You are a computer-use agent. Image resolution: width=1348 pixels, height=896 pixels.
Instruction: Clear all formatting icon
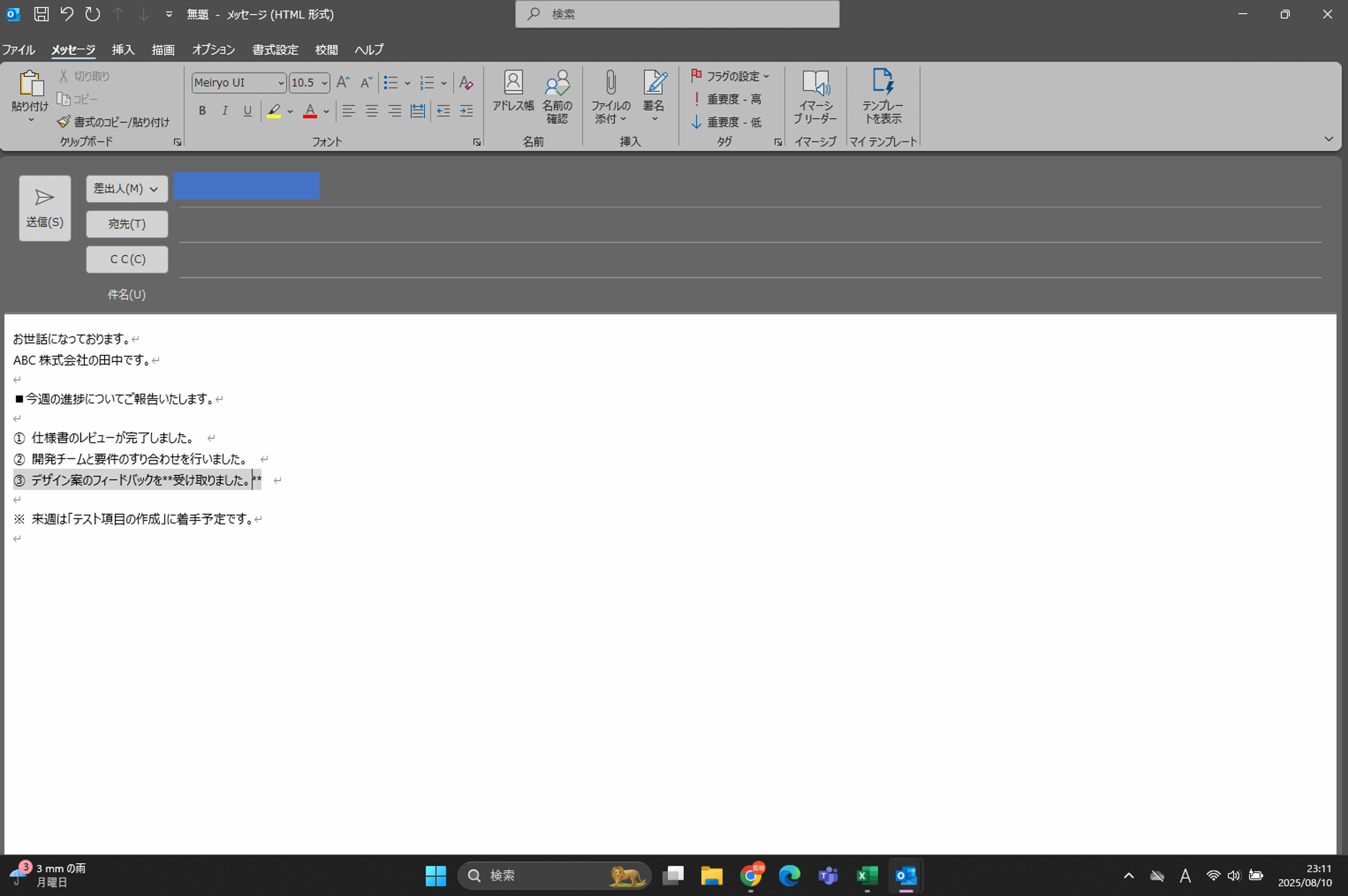pyautogui.click(x=466, y=83)
